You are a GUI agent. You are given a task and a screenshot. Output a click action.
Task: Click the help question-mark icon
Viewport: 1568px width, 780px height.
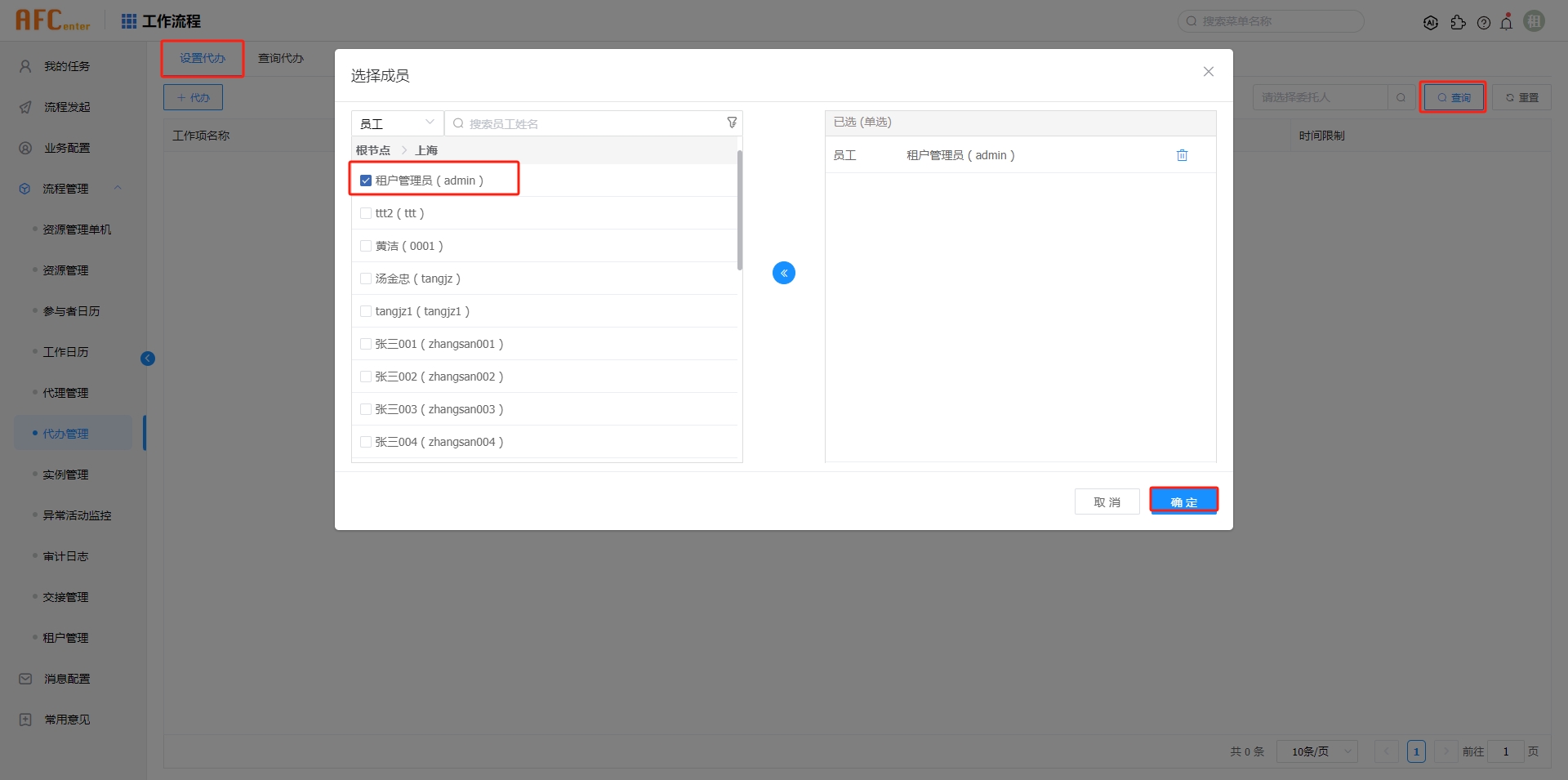coord(1484,23)
